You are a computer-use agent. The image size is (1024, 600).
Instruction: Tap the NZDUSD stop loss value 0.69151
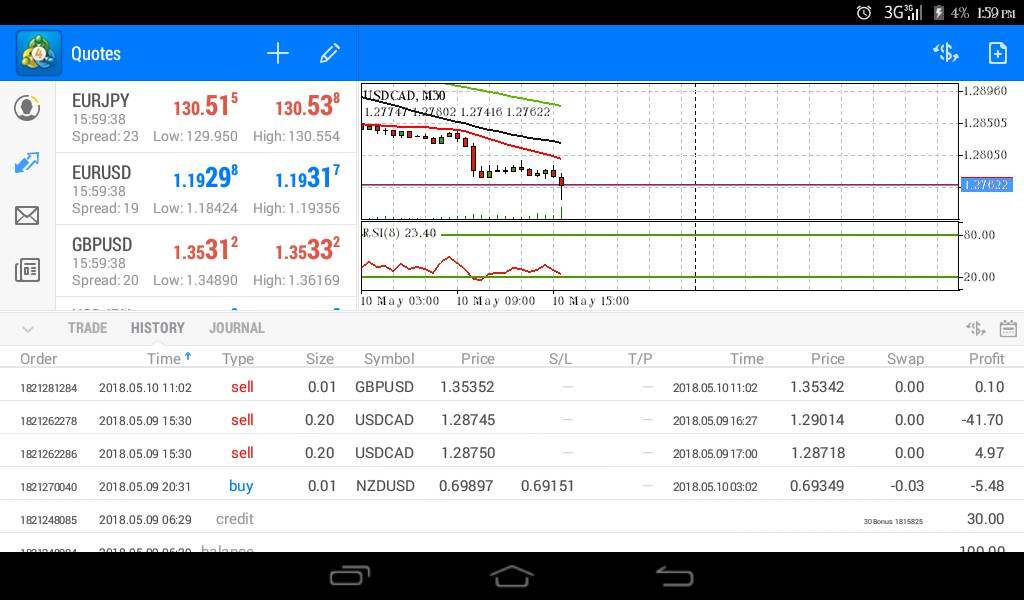[x=547, y=486]
